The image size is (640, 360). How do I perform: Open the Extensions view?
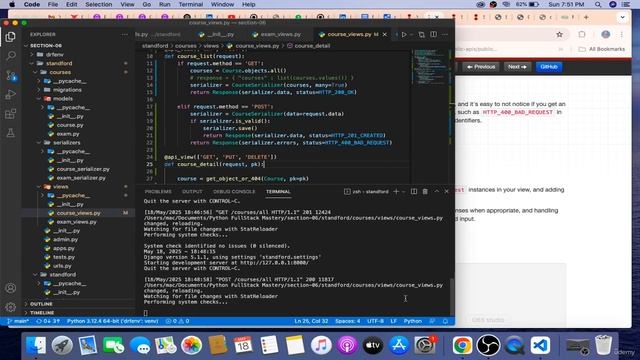coord(11,113)
